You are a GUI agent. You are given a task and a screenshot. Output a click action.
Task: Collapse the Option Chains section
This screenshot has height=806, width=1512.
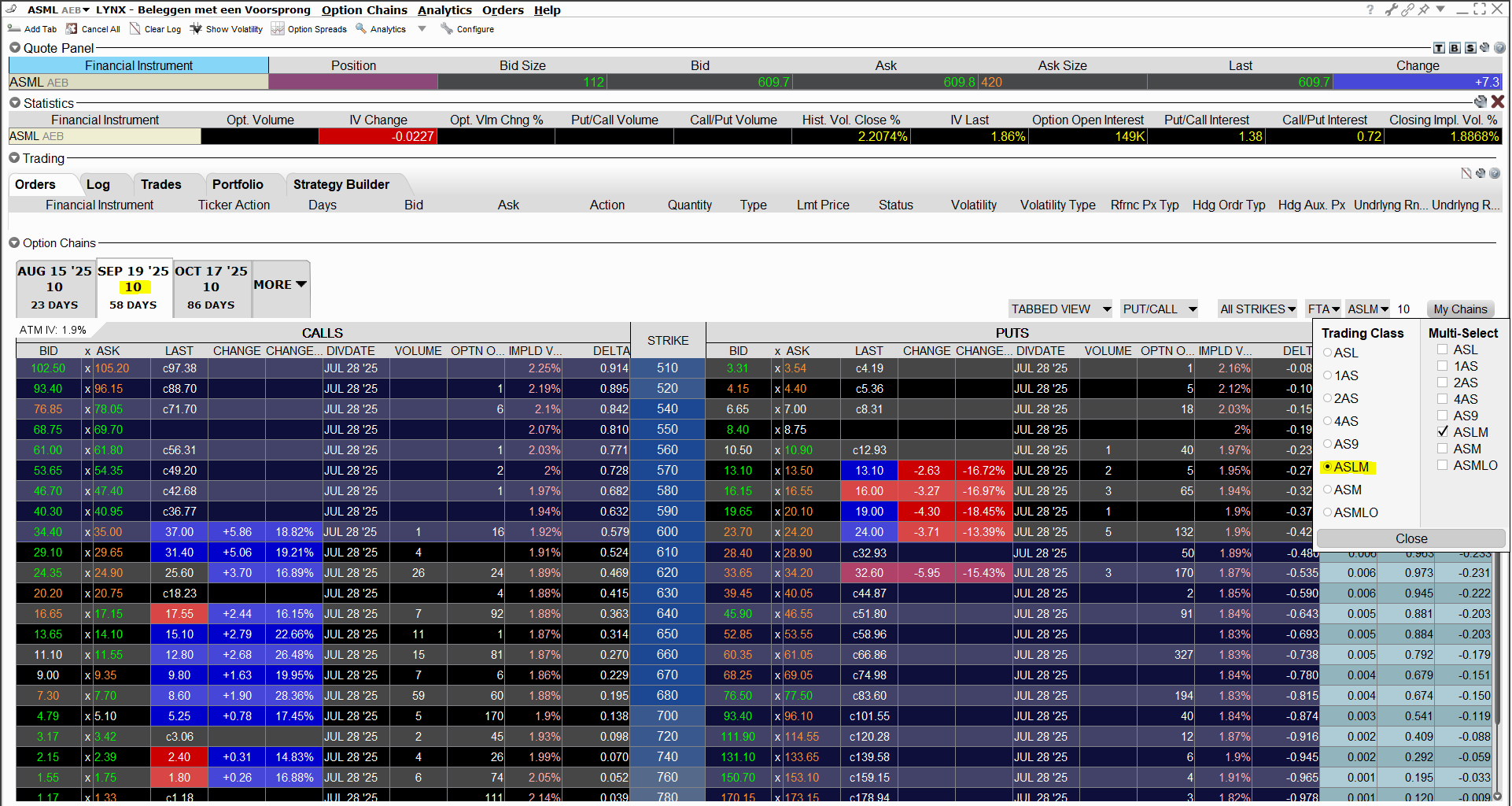pos(14,243)
